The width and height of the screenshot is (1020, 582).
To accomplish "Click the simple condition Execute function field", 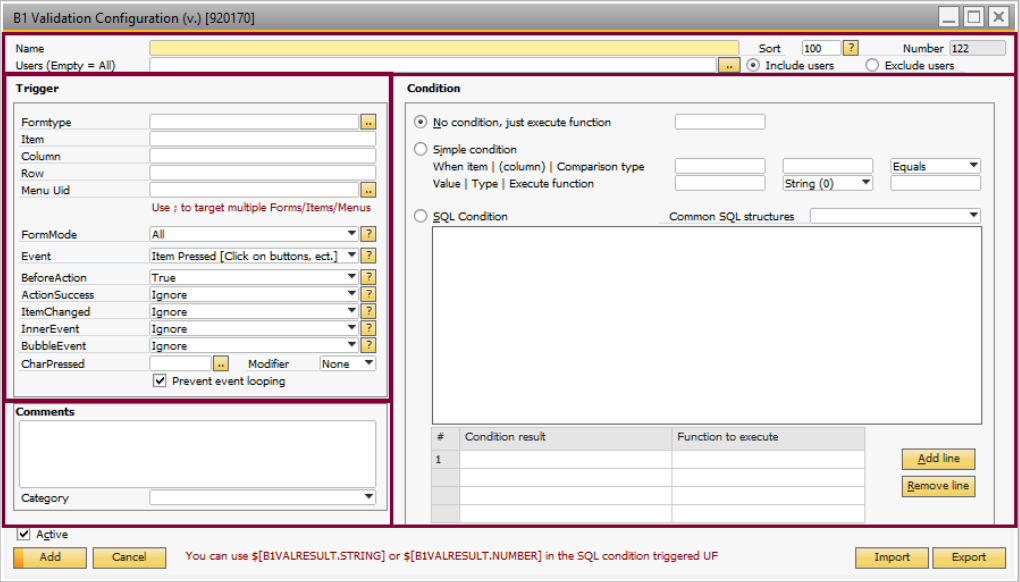I will point(935,183).
